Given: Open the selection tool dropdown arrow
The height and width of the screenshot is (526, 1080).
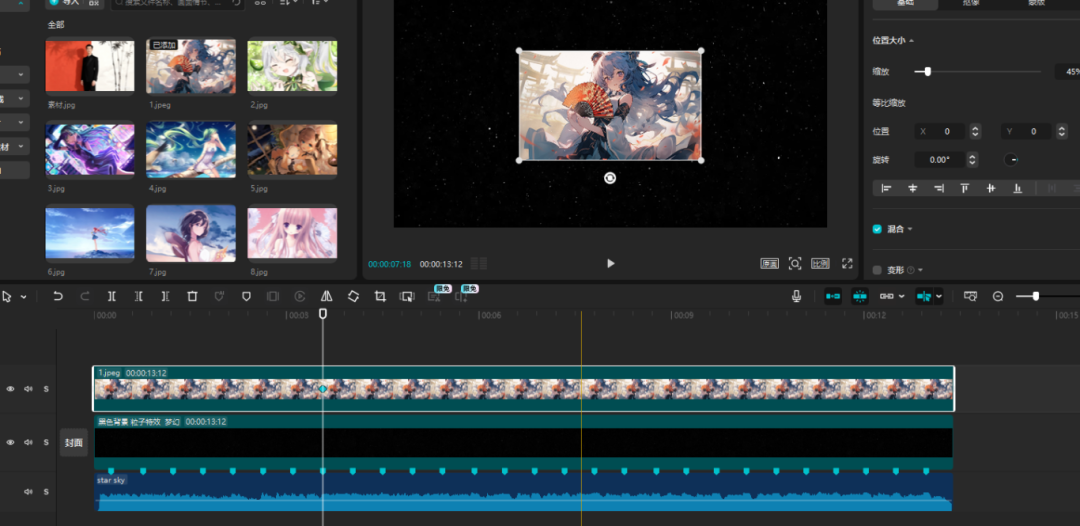Looking at the screenshot, I should (x=23, y=297).
